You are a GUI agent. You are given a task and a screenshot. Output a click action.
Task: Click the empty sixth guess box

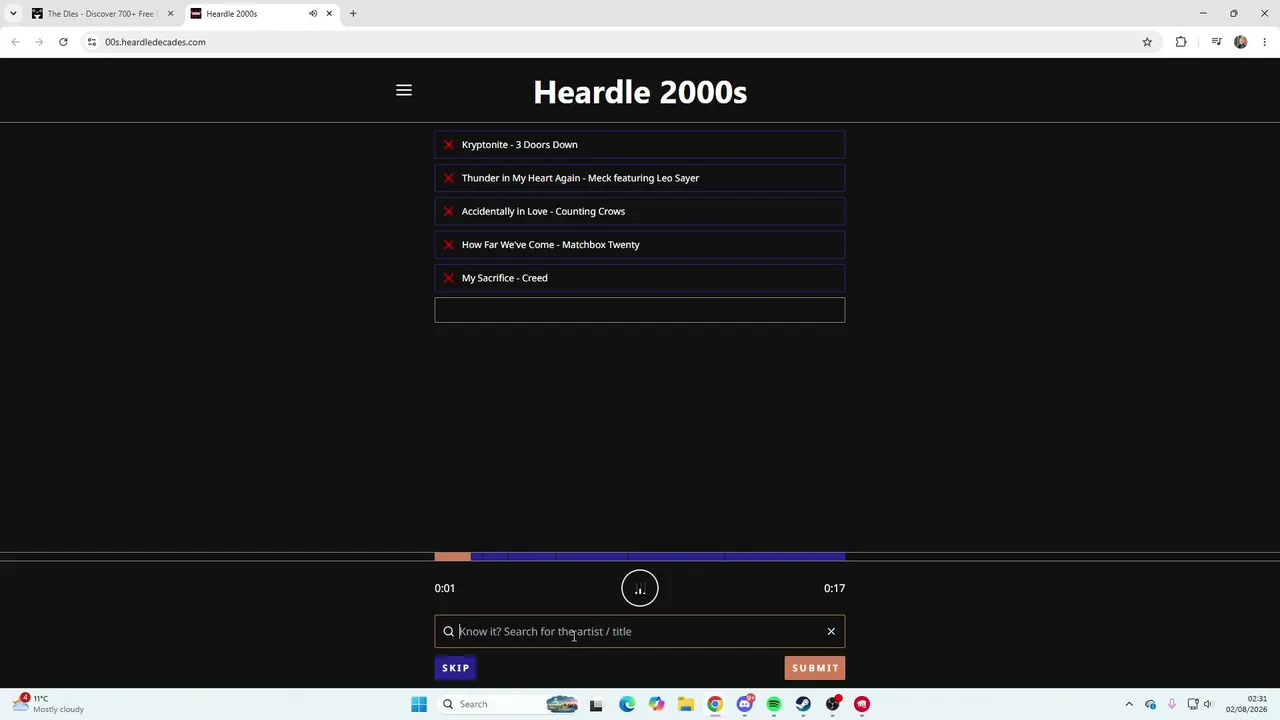click(x=640, y=310)
